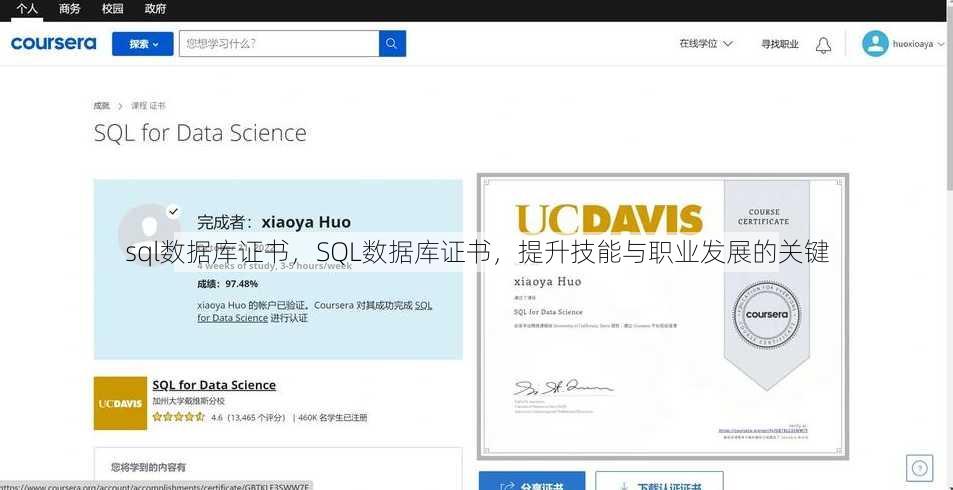Click the blue search magnifier button
The image size is (953, 490).
click(x=393, y=44)
